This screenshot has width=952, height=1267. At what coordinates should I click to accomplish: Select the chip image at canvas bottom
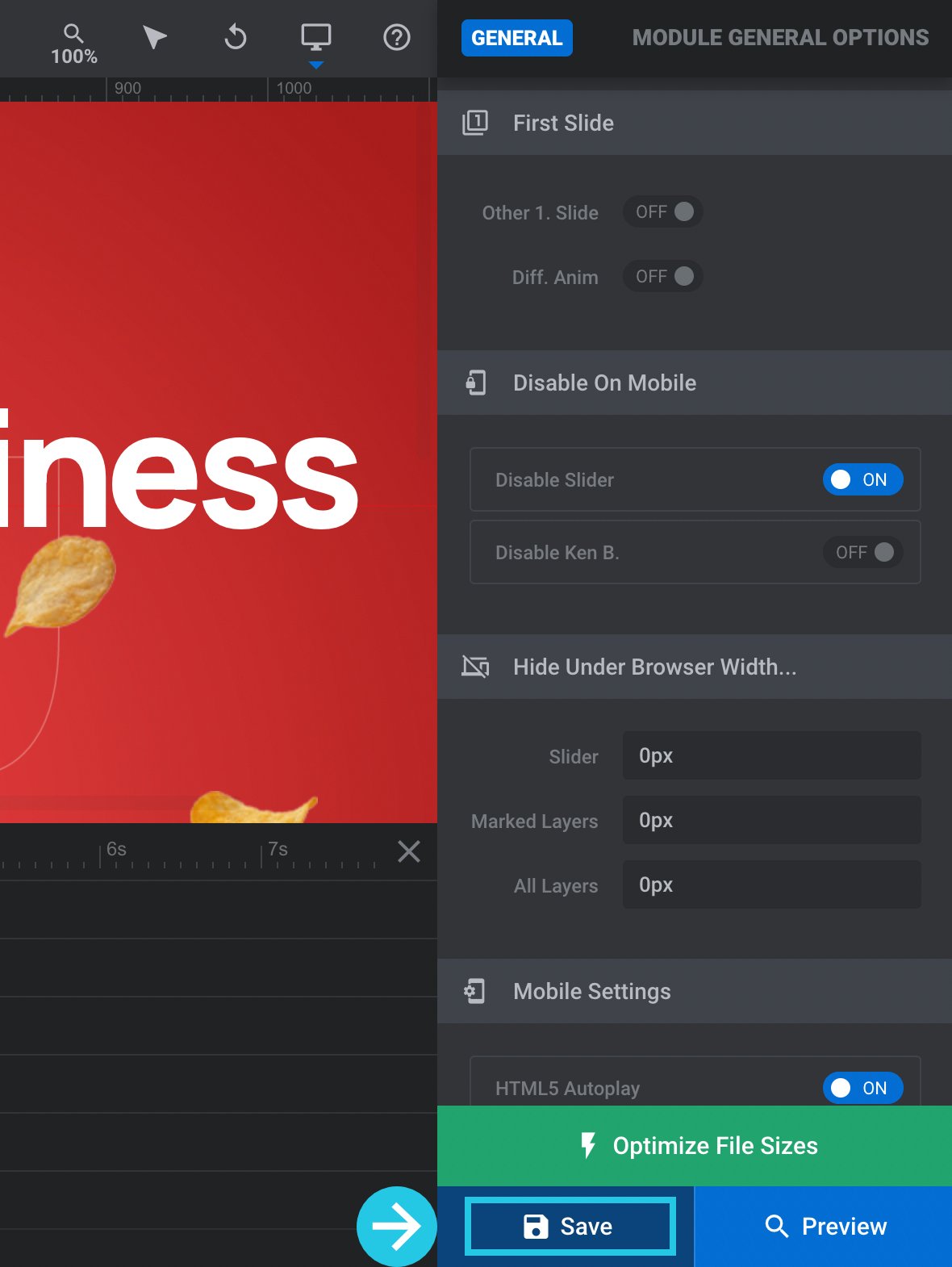click(x=253, y=807)
